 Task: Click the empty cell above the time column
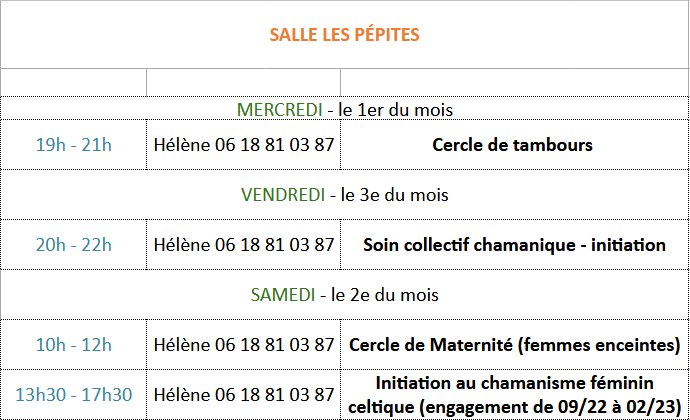tap(73, 82)
